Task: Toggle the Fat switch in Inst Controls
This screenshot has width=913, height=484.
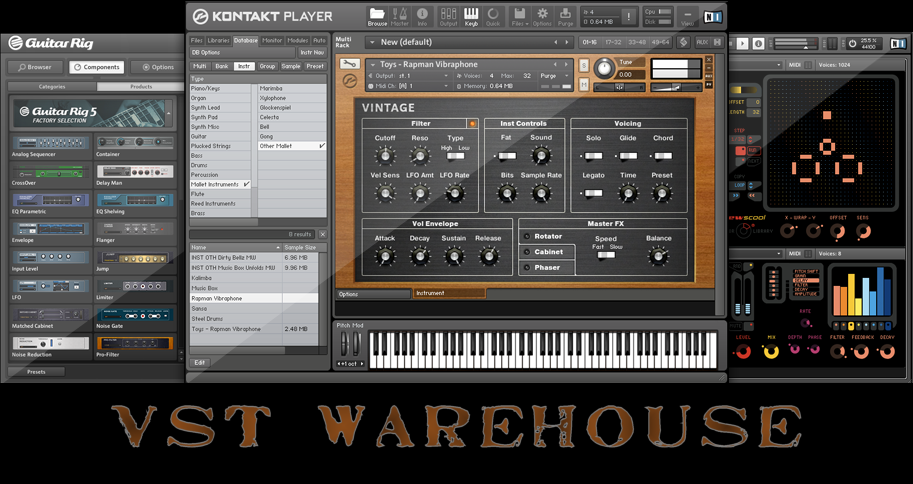Action: [x=507, y=156]
